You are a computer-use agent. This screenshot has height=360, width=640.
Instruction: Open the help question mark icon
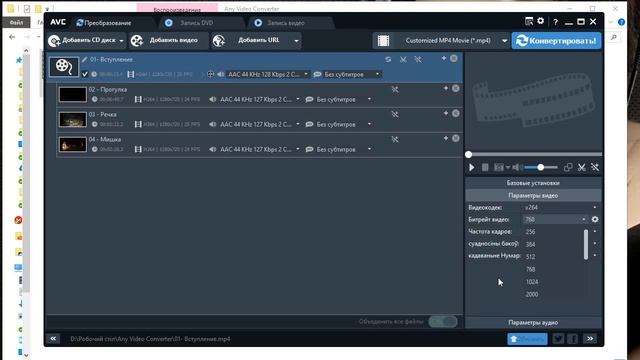[x=556, y=22]
